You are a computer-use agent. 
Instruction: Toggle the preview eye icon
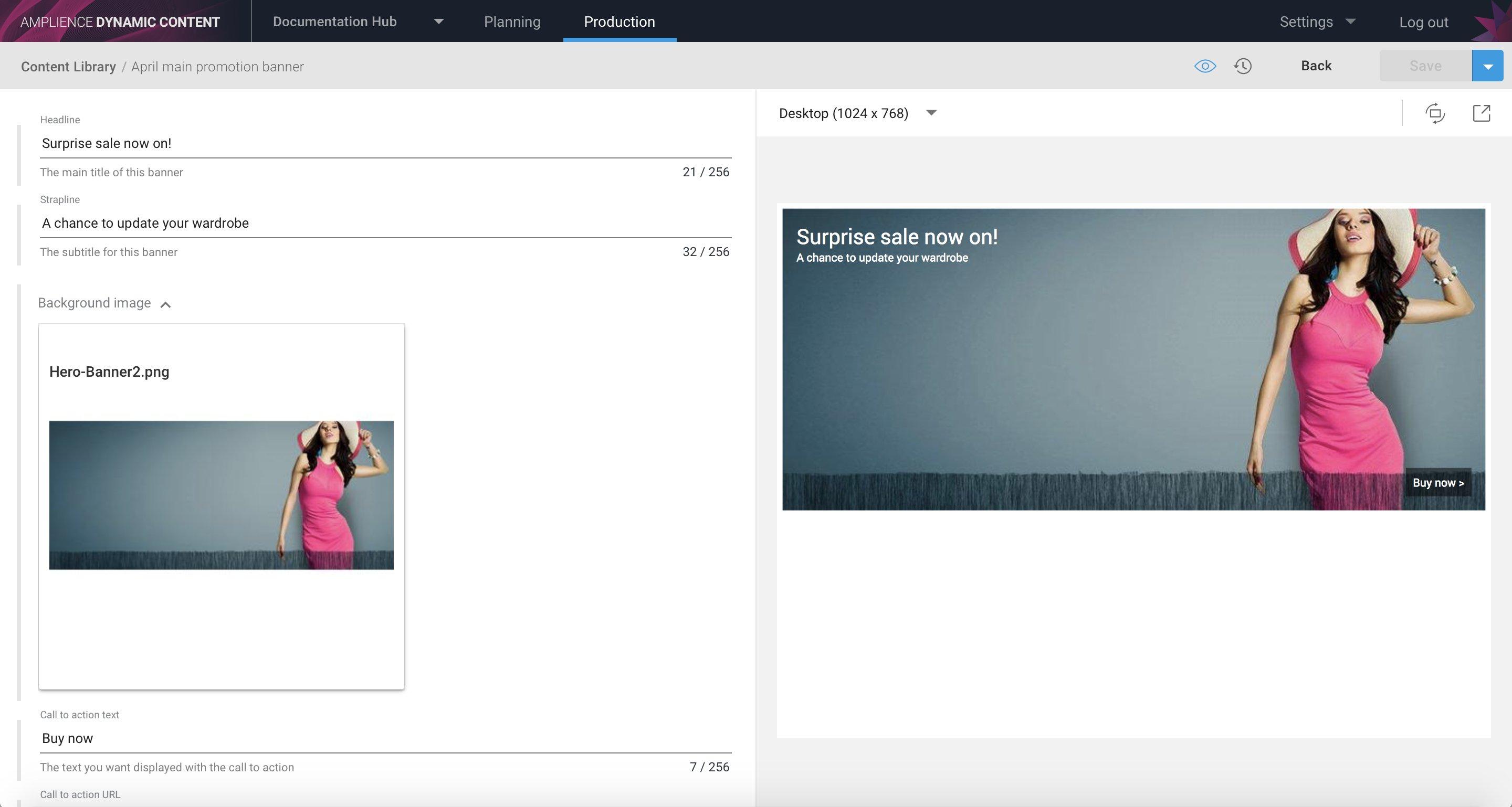pyautogui.click(x=1205, y=66)
